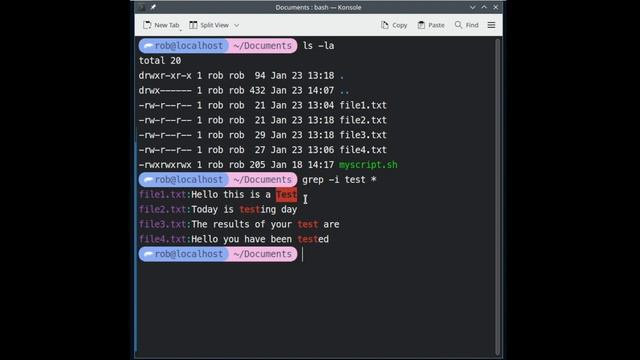
Task: Click the first prompt's 'rob@localhost' segment
Action: click(184, 46)
